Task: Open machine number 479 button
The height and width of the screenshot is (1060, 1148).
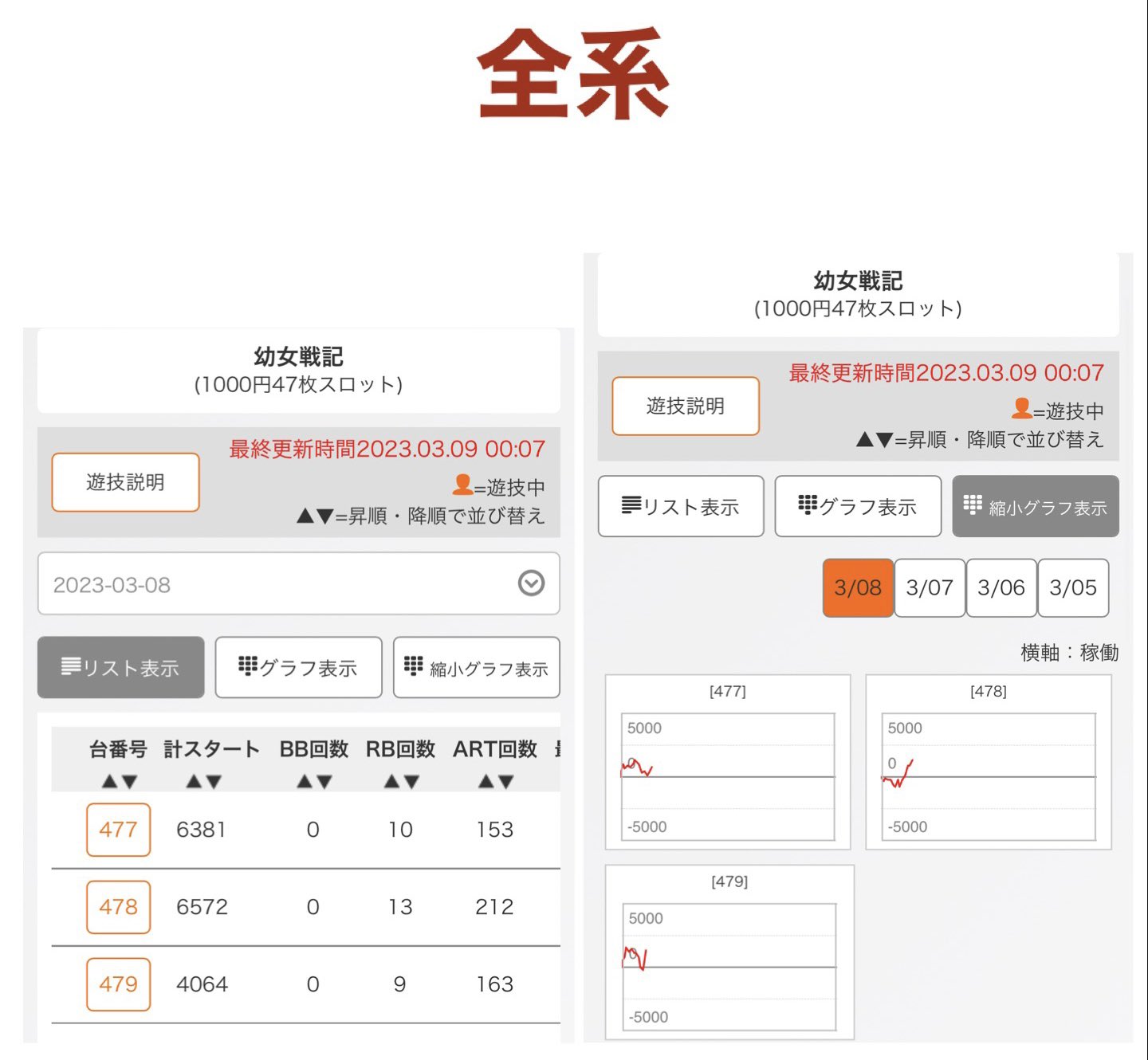Action: click(x=118, y=984)
